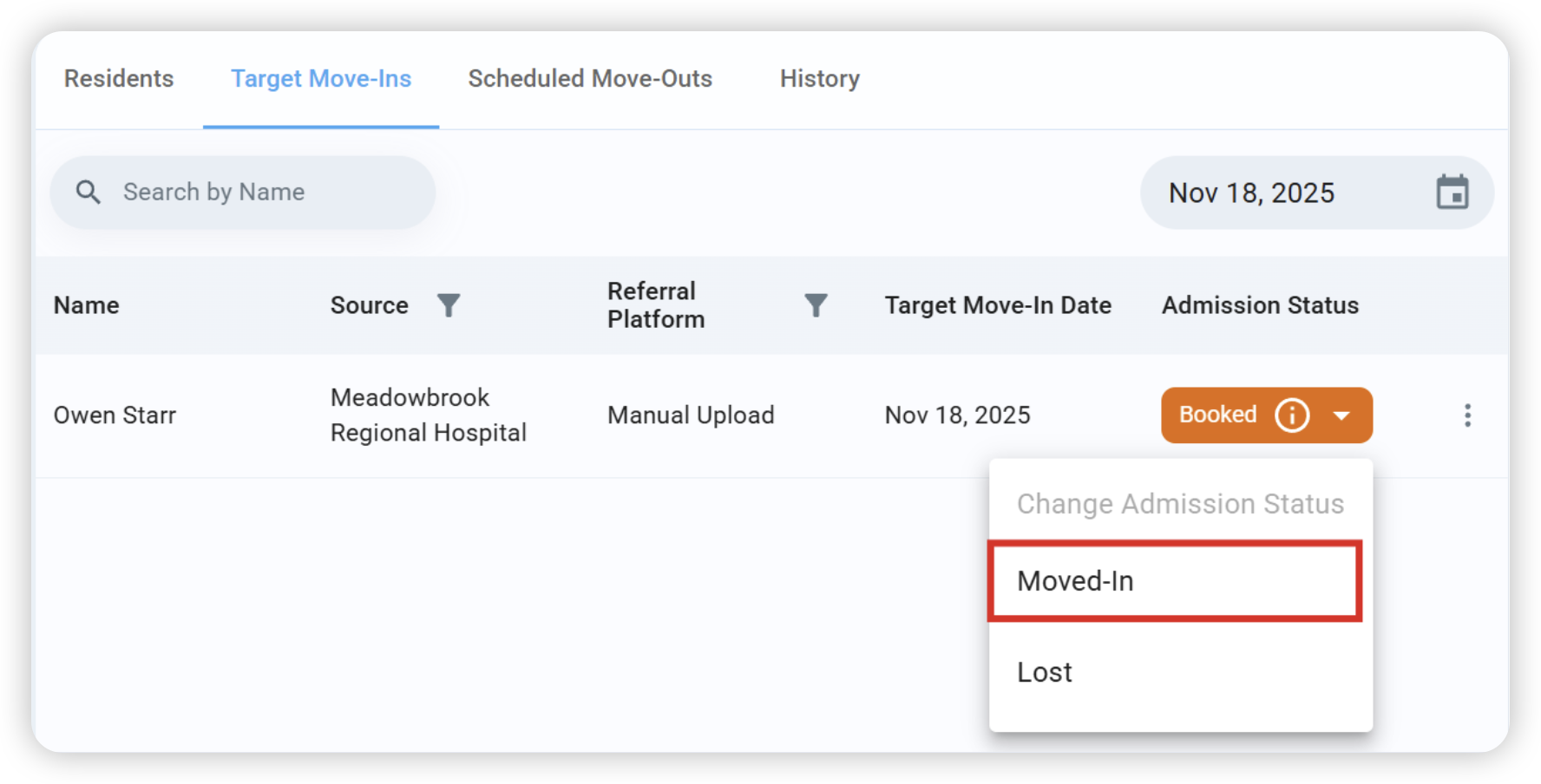This screenshot has height=784, width=1541.
Task: Filter by Source column funnel icon
Action: pyautogui.click(x=448, y=305)
